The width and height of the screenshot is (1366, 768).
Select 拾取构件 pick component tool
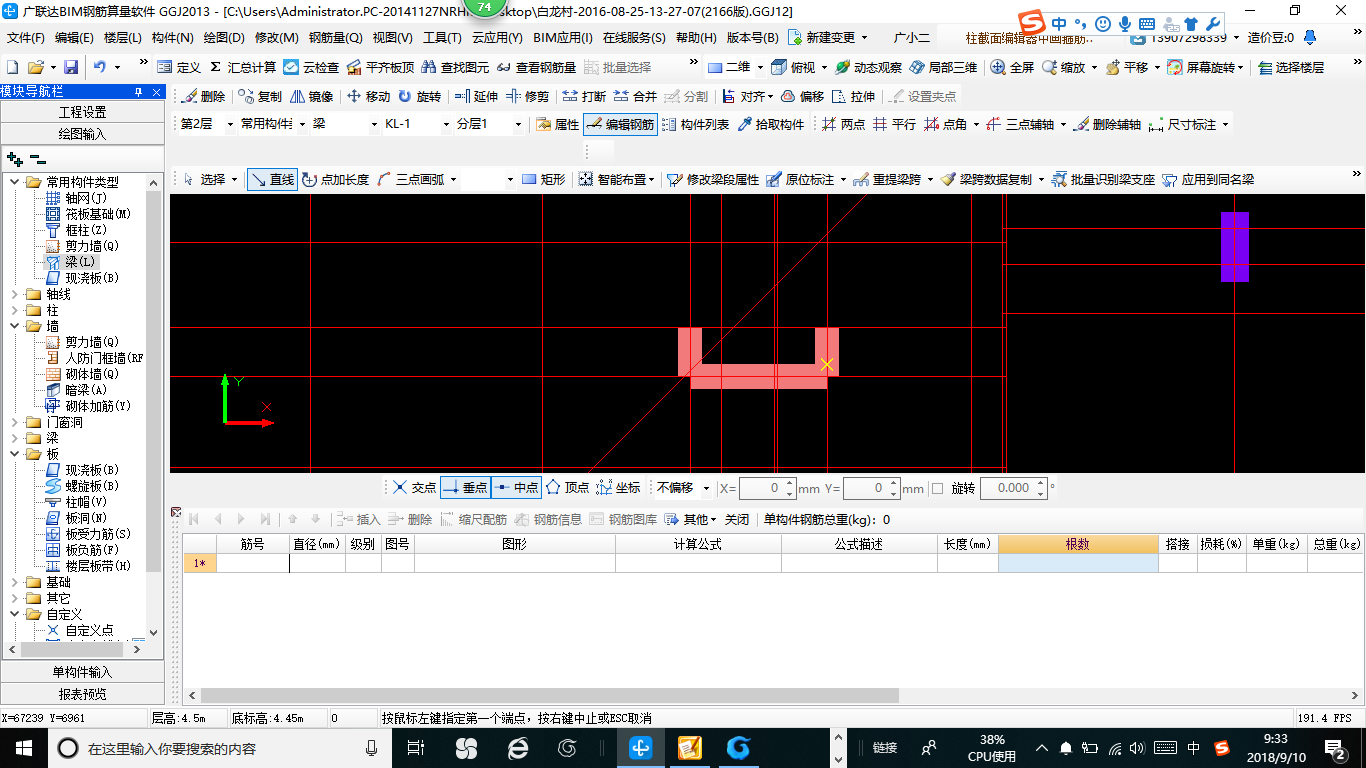770,124
